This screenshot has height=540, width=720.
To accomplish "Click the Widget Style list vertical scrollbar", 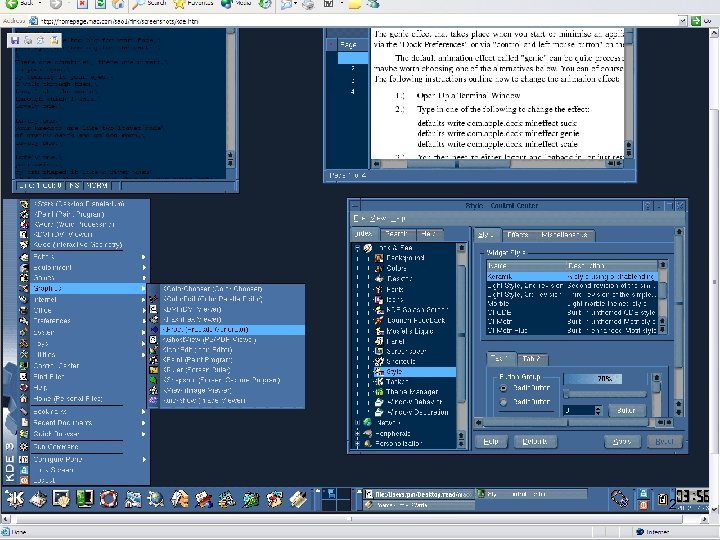I will click(x=662, y=298).
